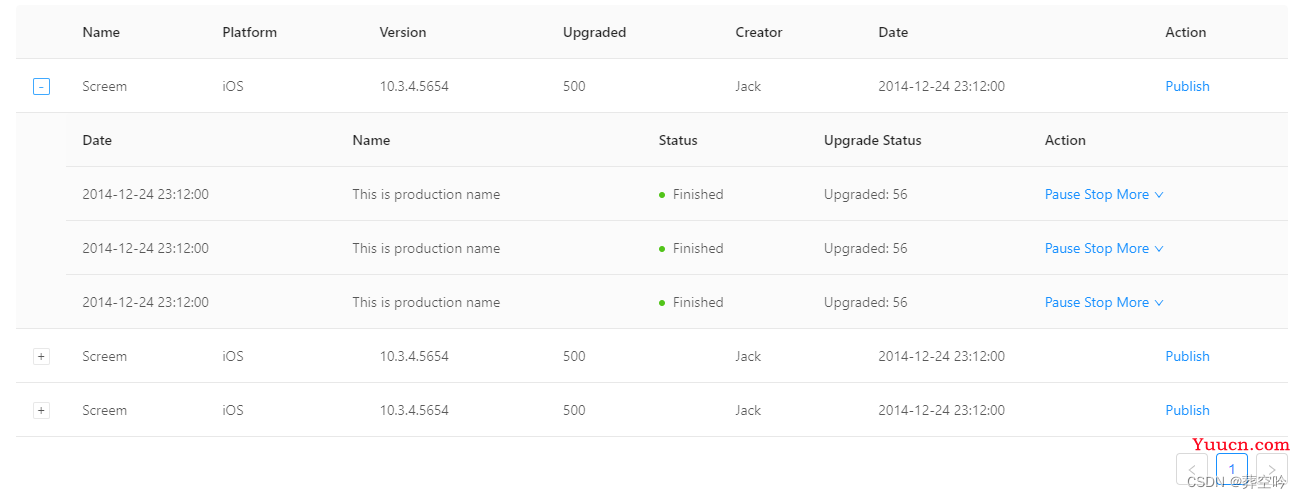
Task: Click Publish for the first Screem row
Action: tap(1187, 87)
